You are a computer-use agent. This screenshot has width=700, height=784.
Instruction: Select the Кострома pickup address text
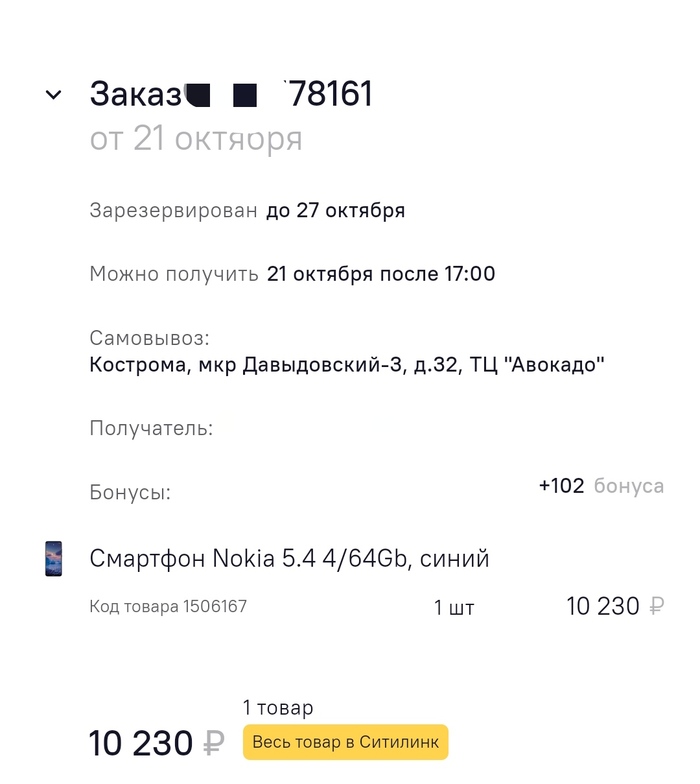[x=347, y=365]
